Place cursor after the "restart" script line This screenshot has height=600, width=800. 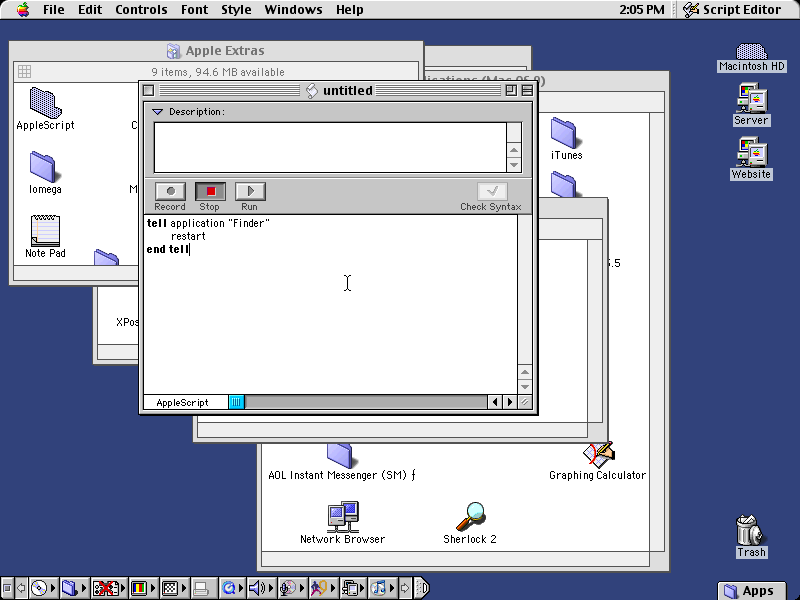pyautogui.click(x=207, y=236)
